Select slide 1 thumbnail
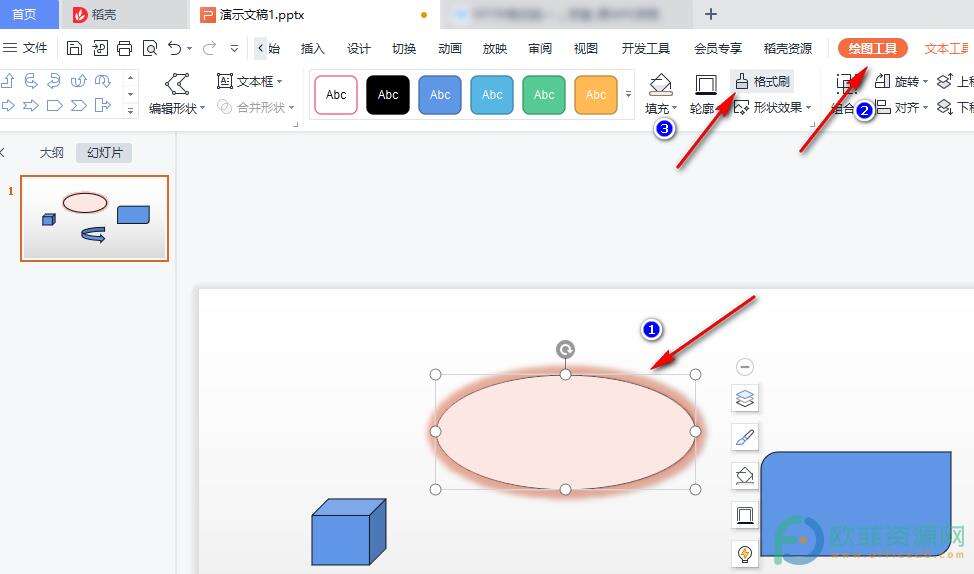The height and width of the screenshot is (574, 974). tap(94, 218)
